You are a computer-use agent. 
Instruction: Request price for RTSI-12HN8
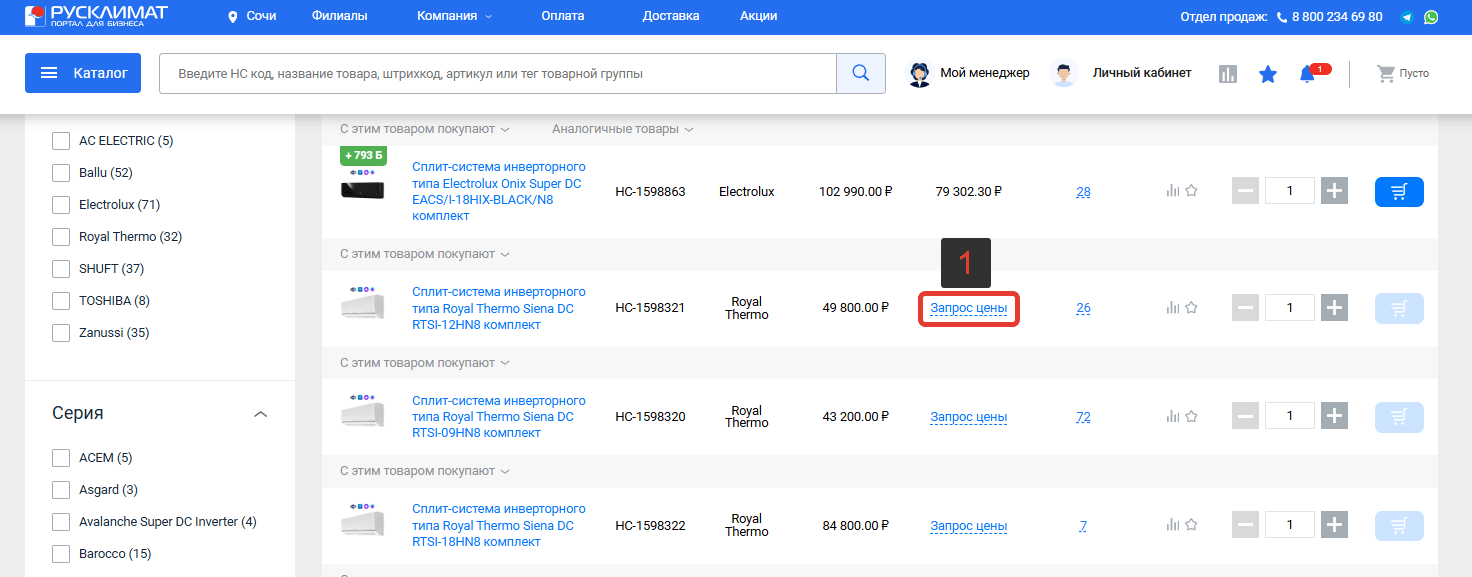pyautogui.click(x=968, y=308)
